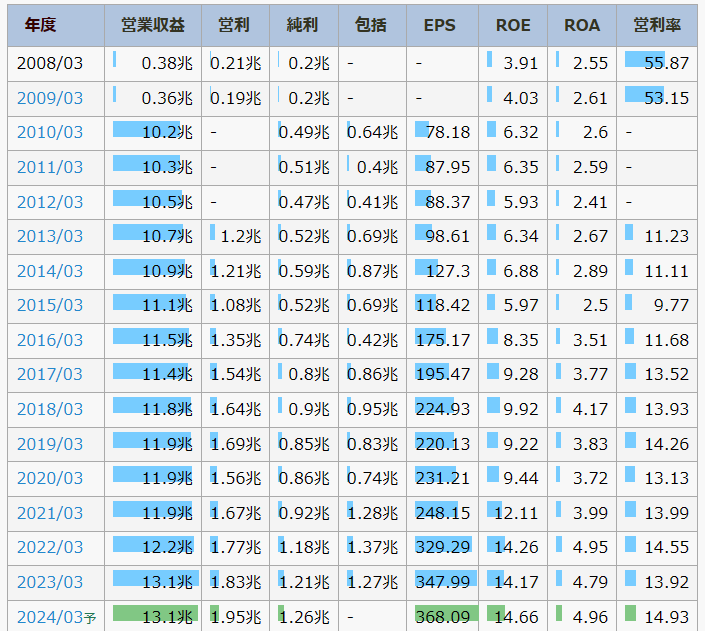Select the 包括 column header
This screenshot has width=705, height=631.
[372, 25]
